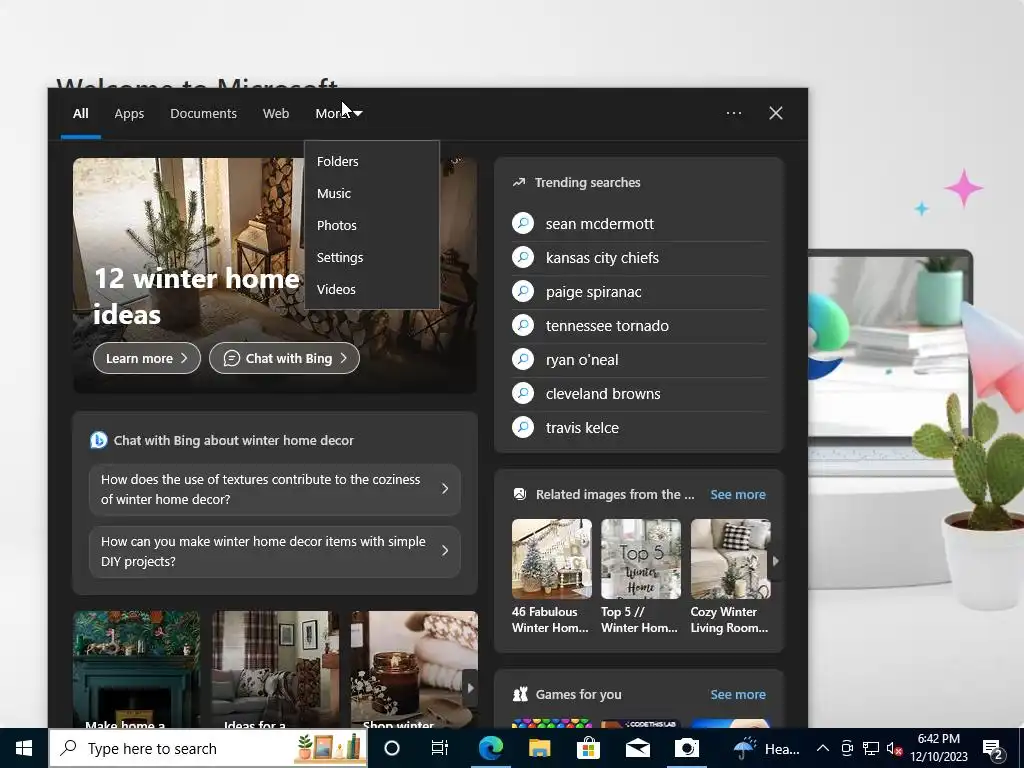Launch Microsoft Edge from taskbar
1024x768 pixels.
pos(490,748)
